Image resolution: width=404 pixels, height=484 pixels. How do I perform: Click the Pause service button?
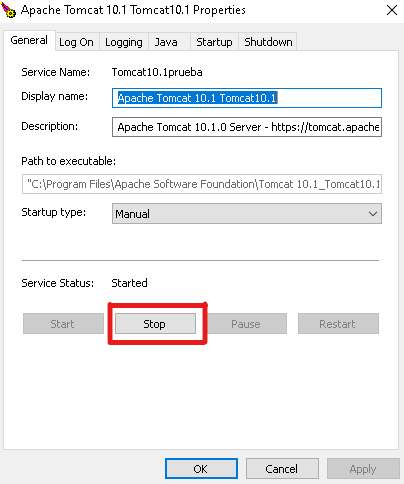point(247,324)
